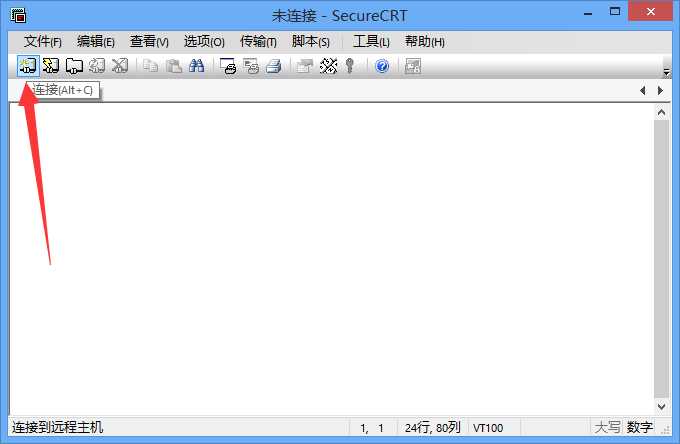Click the Quick Connect lightning icon
Viewport: 680px width, 444px height.
(x=51, y=66)
